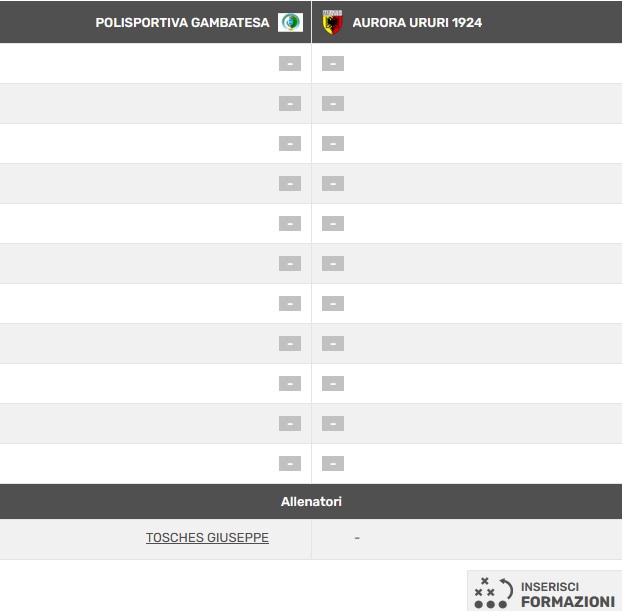The image size is (622, 611).
Task: Click Gambatesa's fifth row dash badge
Action: pyautogui.click(x=290, y=224)
